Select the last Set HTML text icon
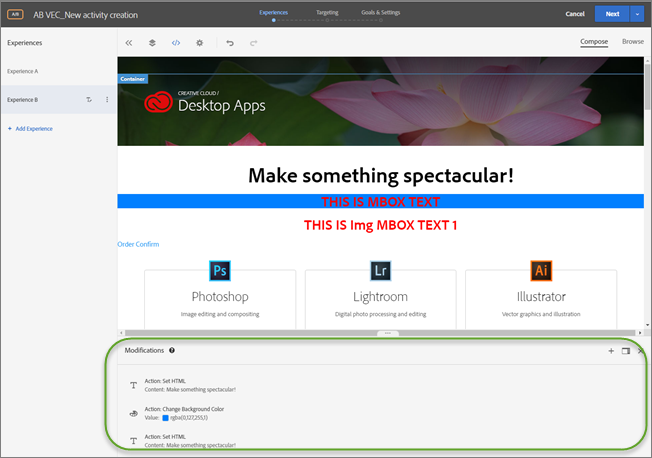Image resolution: width=652 pixels, height=458 pixels. 133,441
